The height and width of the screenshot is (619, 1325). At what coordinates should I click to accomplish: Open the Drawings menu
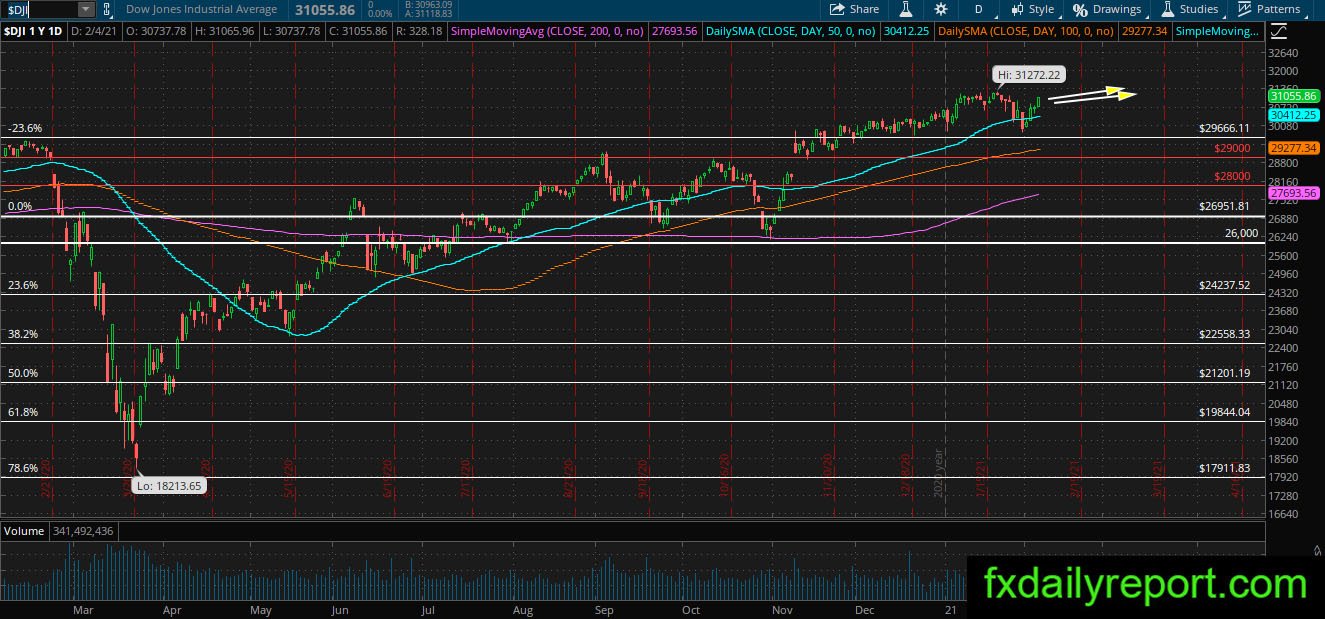(x=1107, y=9)
